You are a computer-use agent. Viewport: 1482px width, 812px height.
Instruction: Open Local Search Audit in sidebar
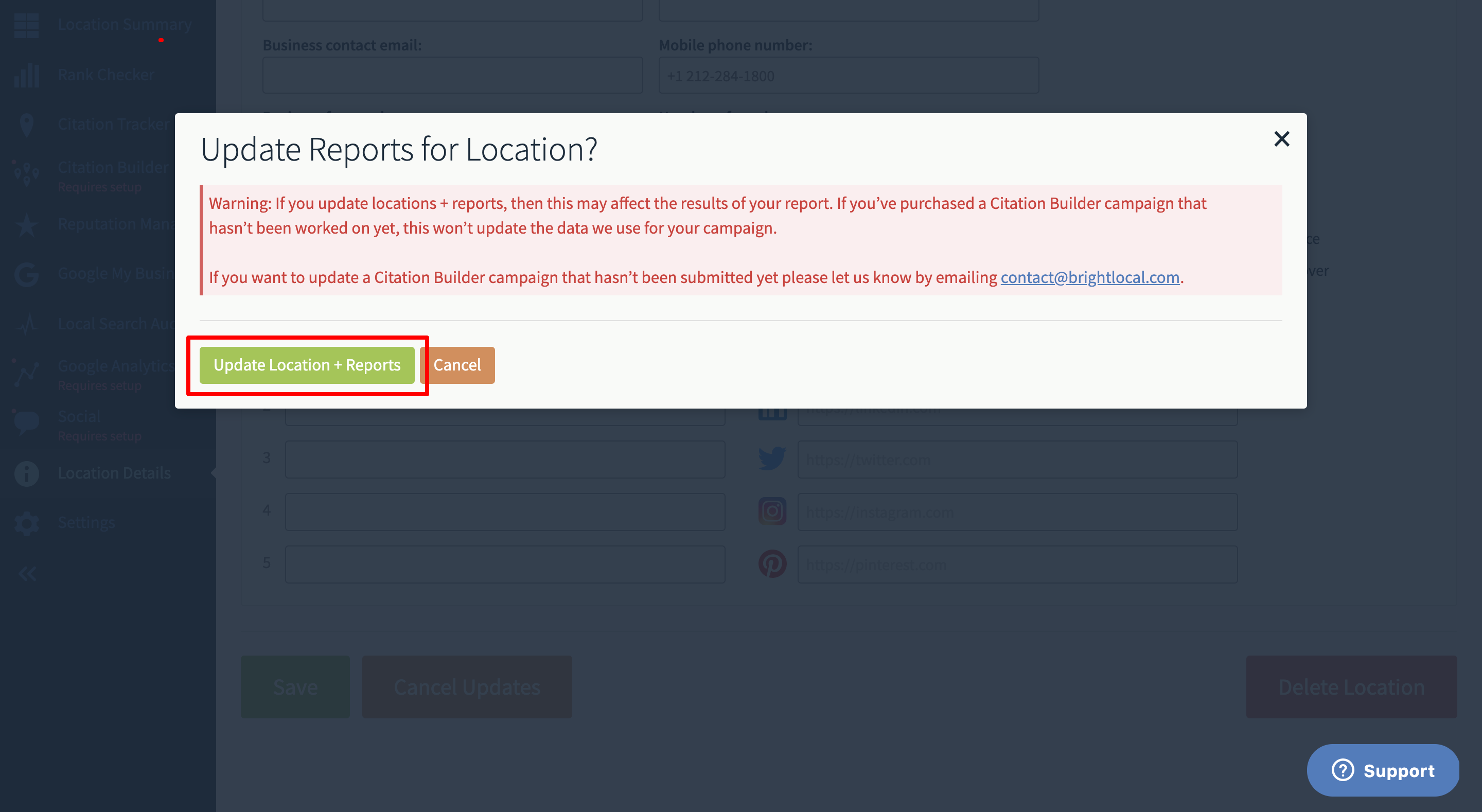click(x=116, y=324)
